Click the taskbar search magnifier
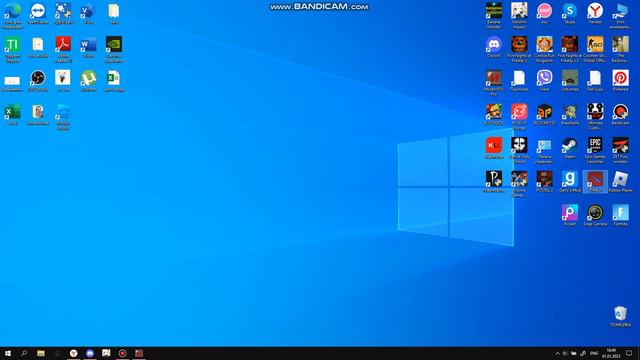This screenshot has width=640, height=360. 24,353
